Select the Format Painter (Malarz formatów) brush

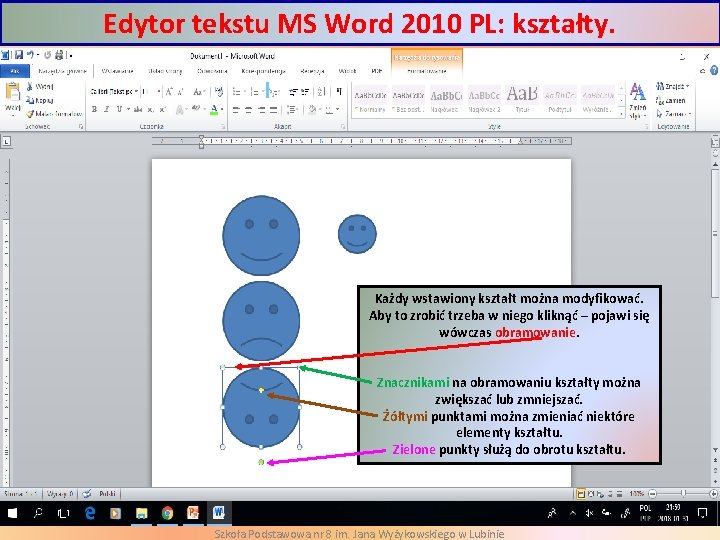tap(30, 113)
